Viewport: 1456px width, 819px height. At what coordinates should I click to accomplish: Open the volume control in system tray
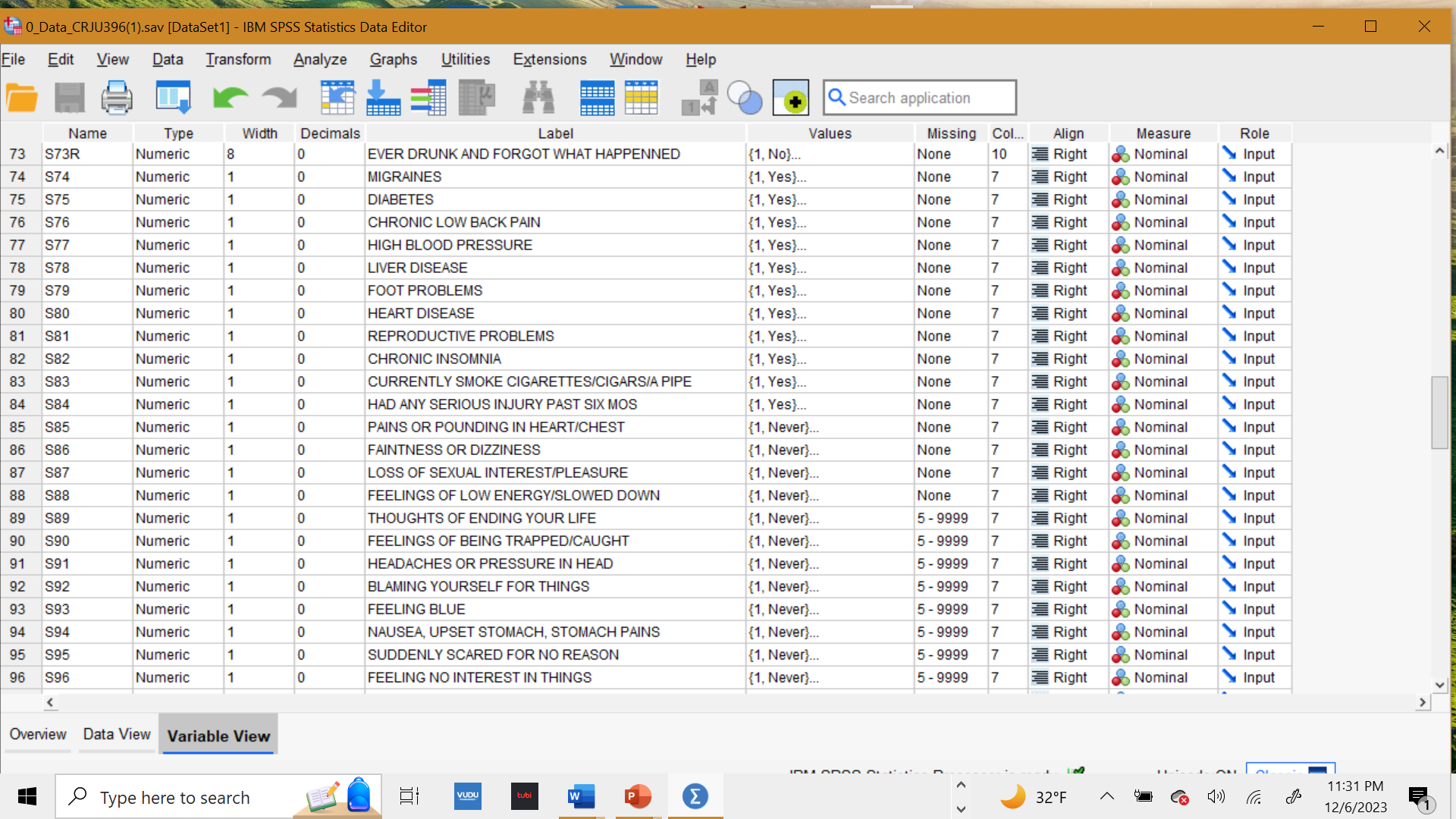point(1216,796)
